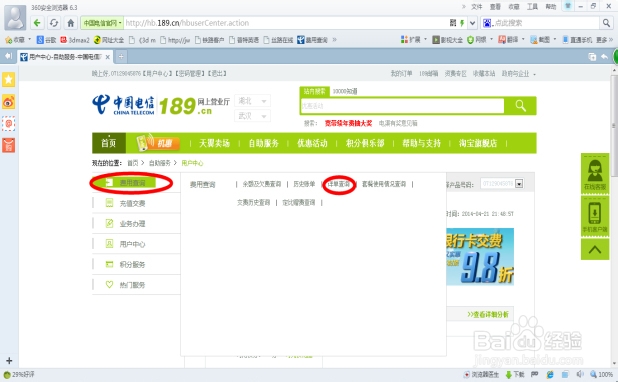
Task: Click the plus icon at sidebar bottom
Action: click(x=9, y=360)
